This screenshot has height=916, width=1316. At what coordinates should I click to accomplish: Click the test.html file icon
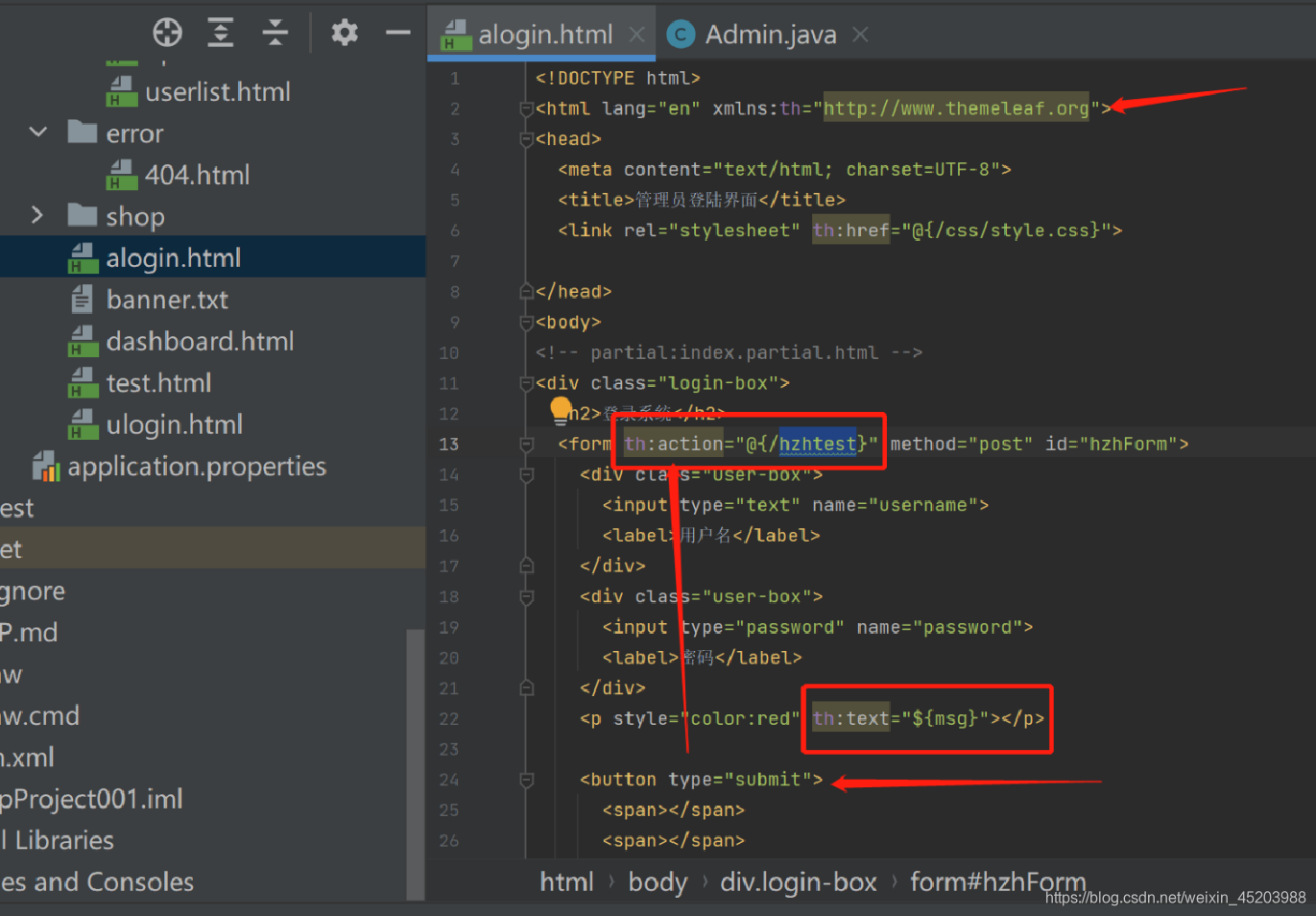83,383
